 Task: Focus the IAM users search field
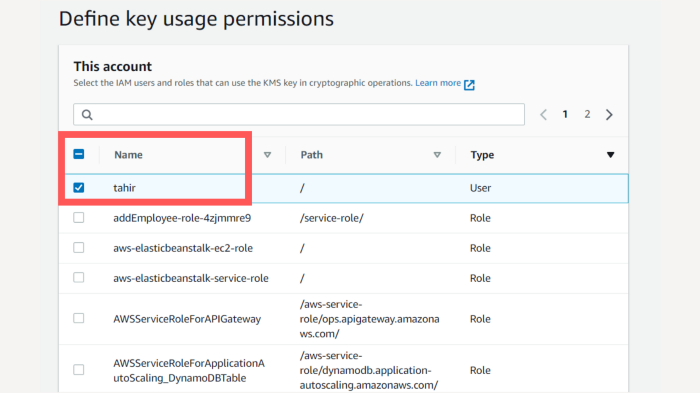(x=299, y=114)
